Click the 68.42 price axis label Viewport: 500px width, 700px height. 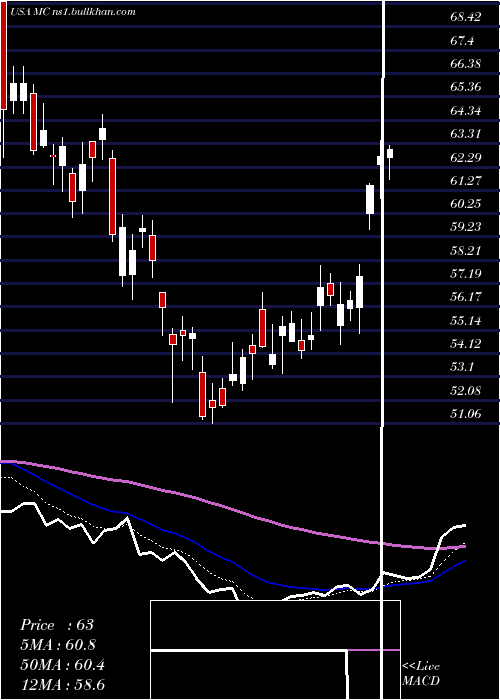(x=466, y=17)
